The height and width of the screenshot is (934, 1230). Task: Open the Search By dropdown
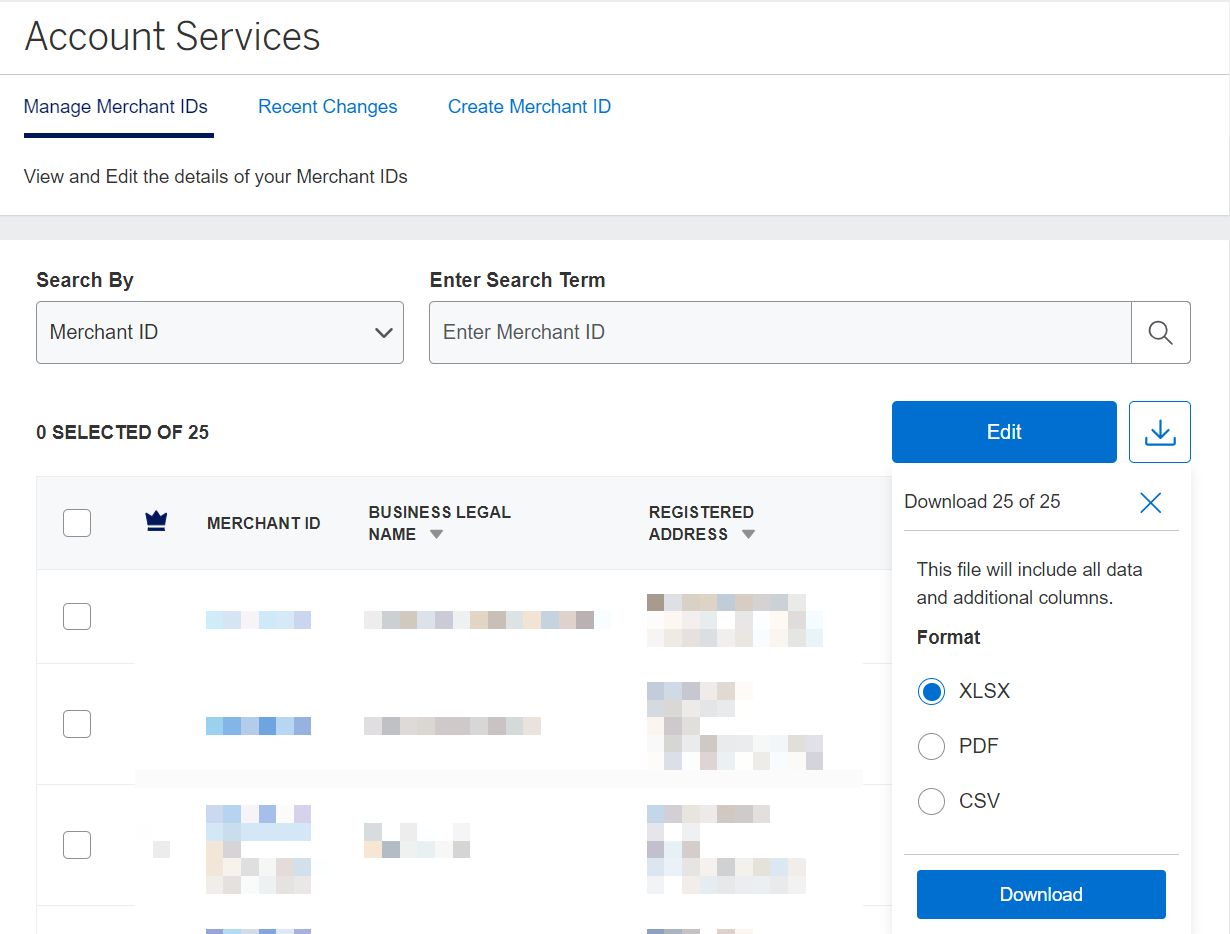(220, 332)
